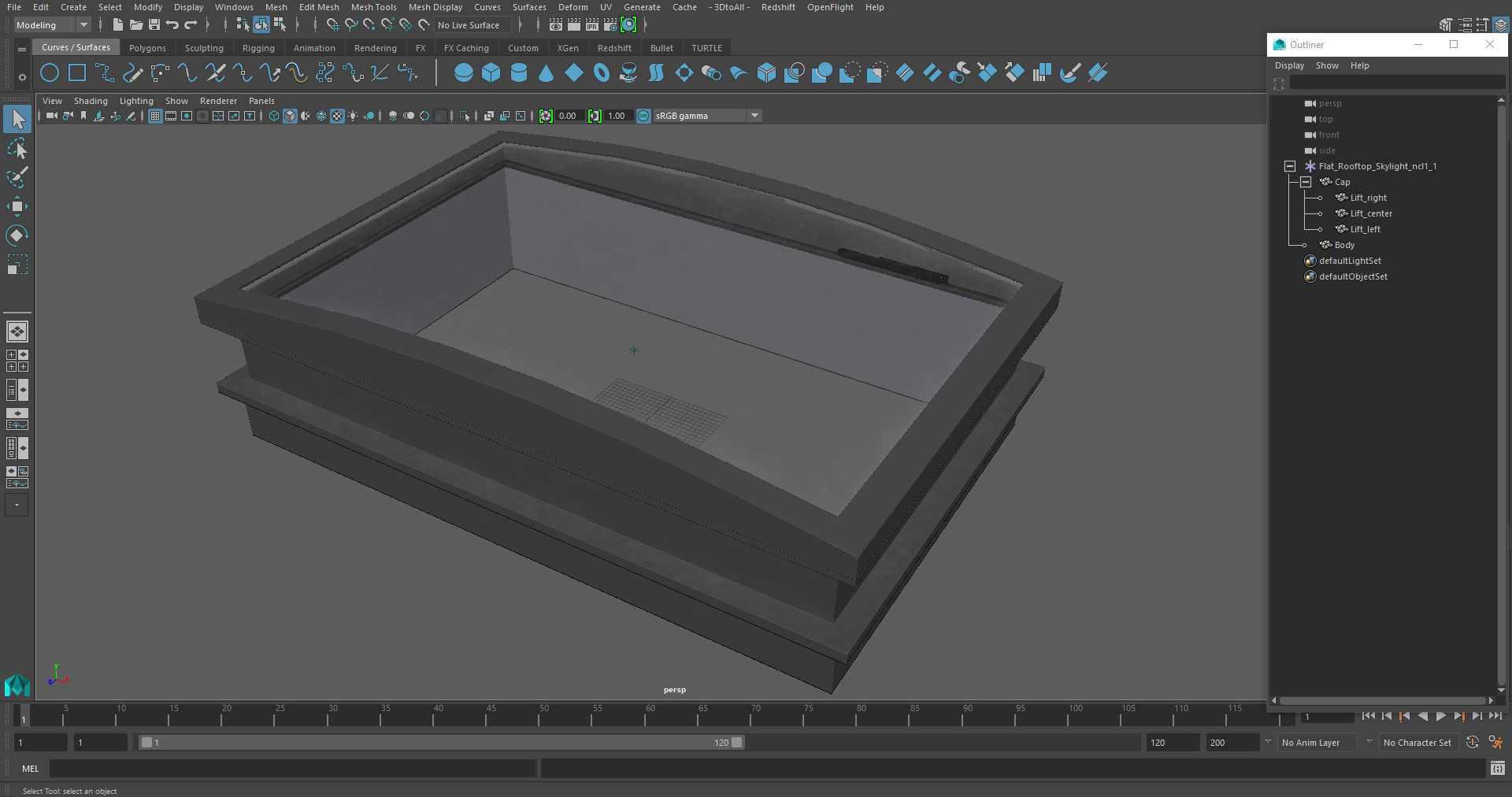Open the Modeling menu set dropdown
The height and width of the screenshot is (797, 1512).
tap(52, 25)
